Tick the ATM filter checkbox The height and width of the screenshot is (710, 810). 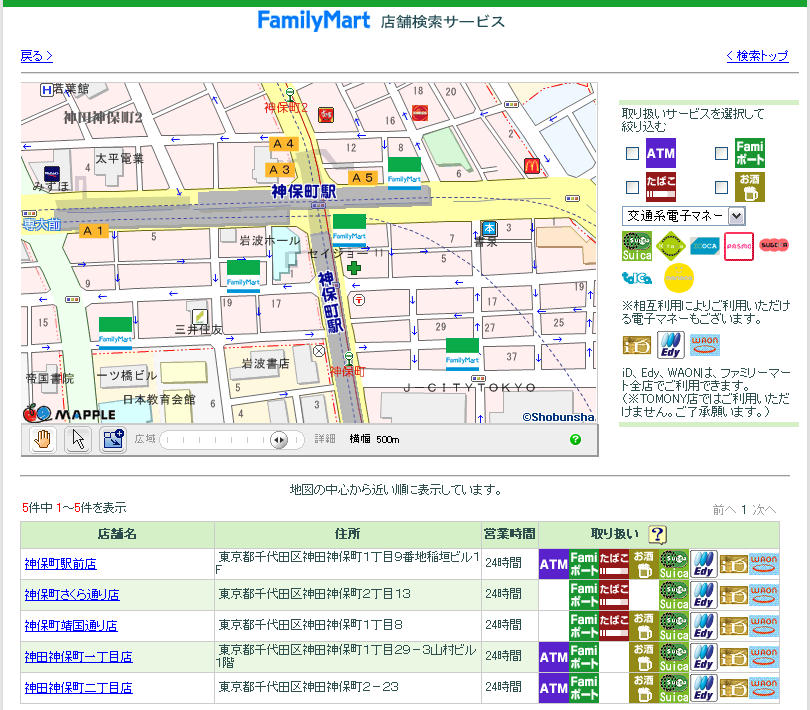point(632,153)
